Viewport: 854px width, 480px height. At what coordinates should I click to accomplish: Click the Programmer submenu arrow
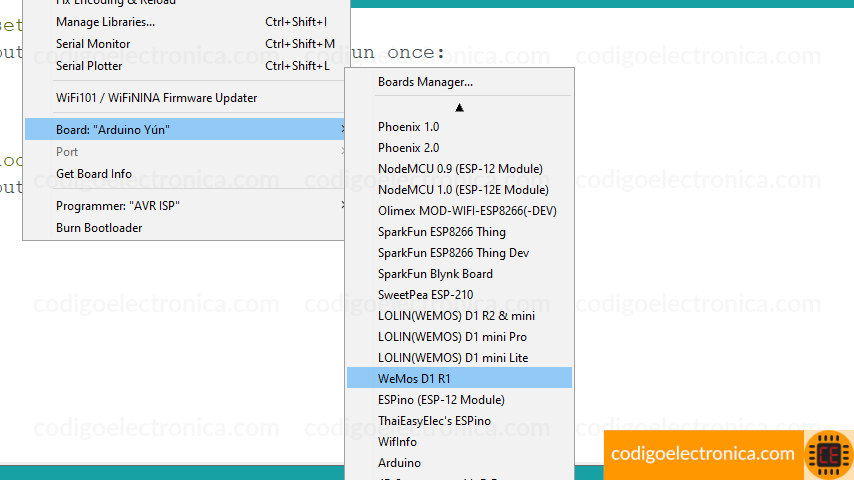coord(342,205)
